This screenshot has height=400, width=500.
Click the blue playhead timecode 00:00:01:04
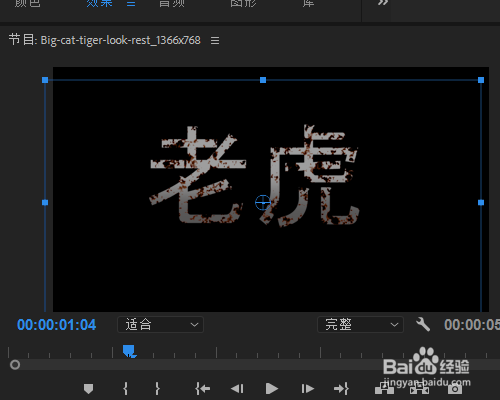click(56, 325)
